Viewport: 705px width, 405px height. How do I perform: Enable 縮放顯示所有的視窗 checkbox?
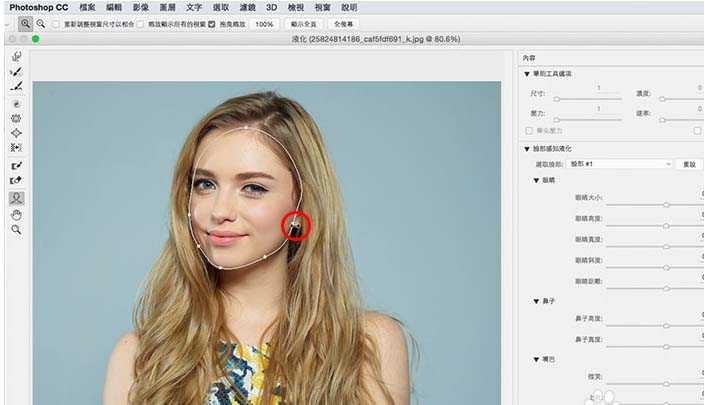coord(141,23)
